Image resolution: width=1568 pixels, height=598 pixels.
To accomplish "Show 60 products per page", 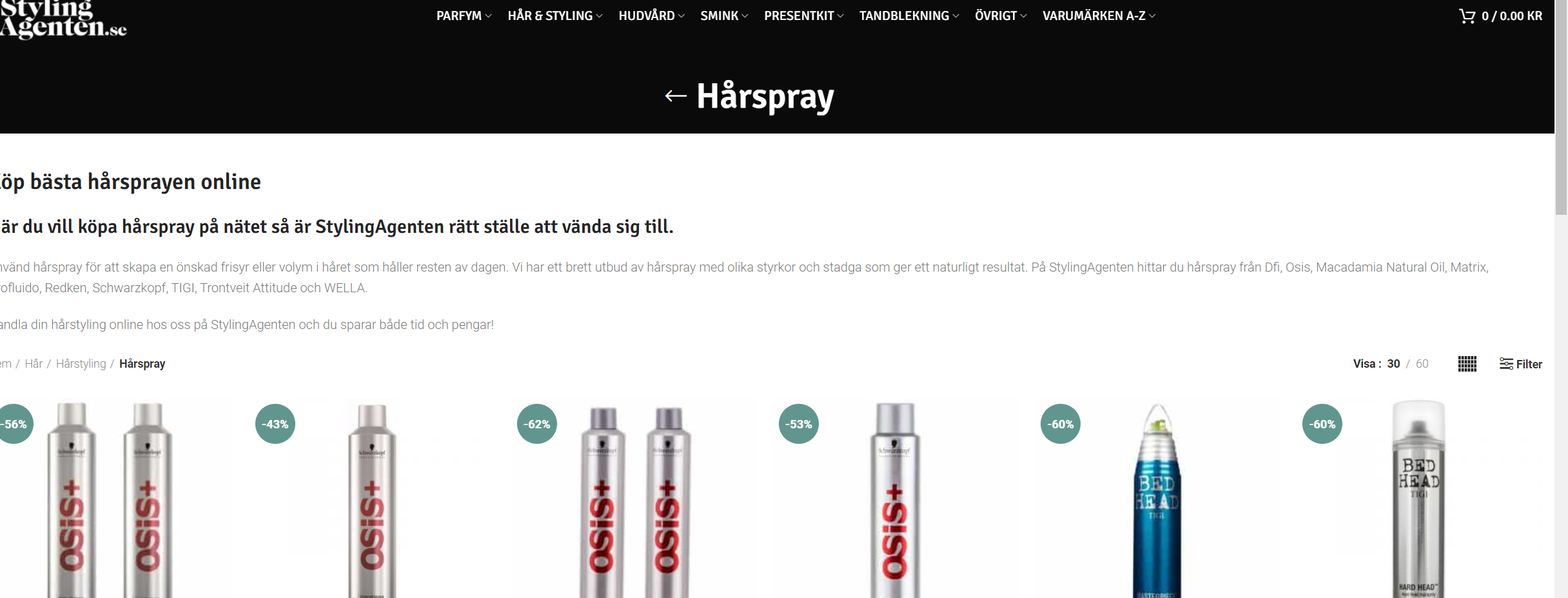I will tap(1422, 364).
